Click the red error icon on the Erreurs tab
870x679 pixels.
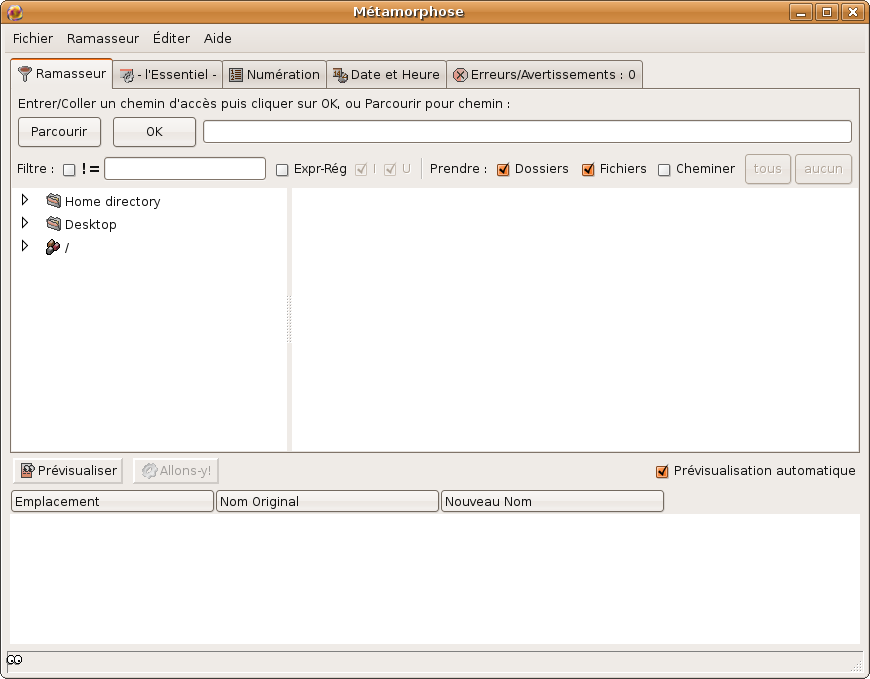tap(460, 75)
